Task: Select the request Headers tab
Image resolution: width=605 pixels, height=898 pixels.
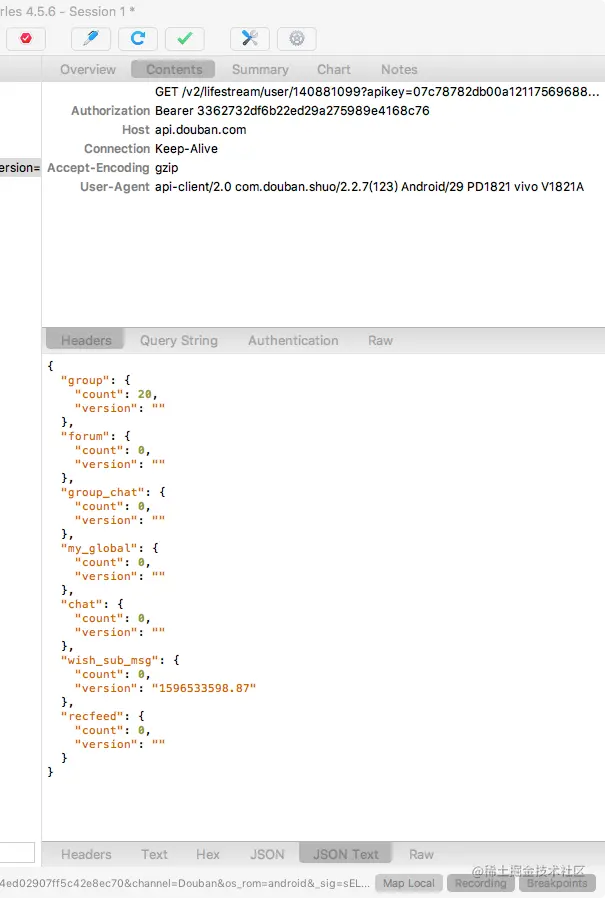Action: pyautogui.click(x=86, y=340)
